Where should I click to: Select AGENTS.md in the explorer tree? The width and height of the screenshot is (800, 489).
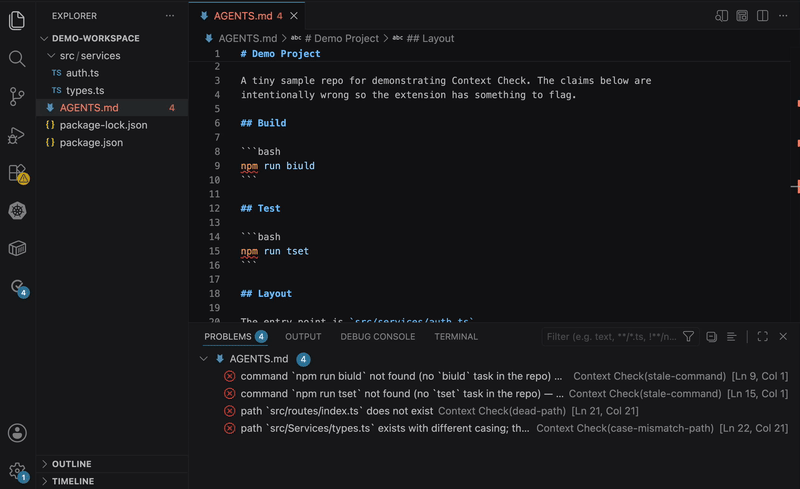click(112, 108)
